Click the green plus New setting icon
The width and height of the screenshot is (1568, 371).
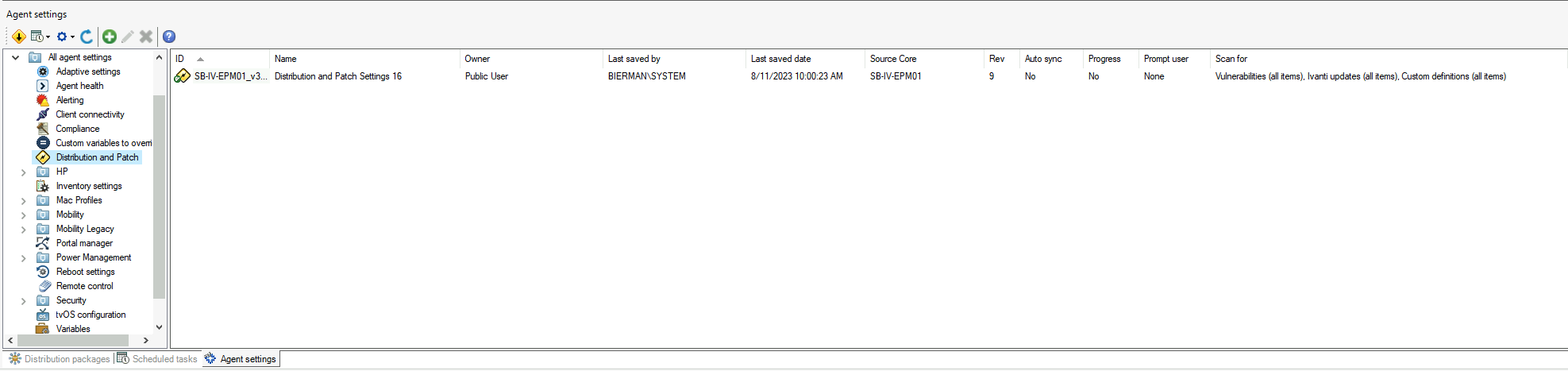[x=110, y=37]
